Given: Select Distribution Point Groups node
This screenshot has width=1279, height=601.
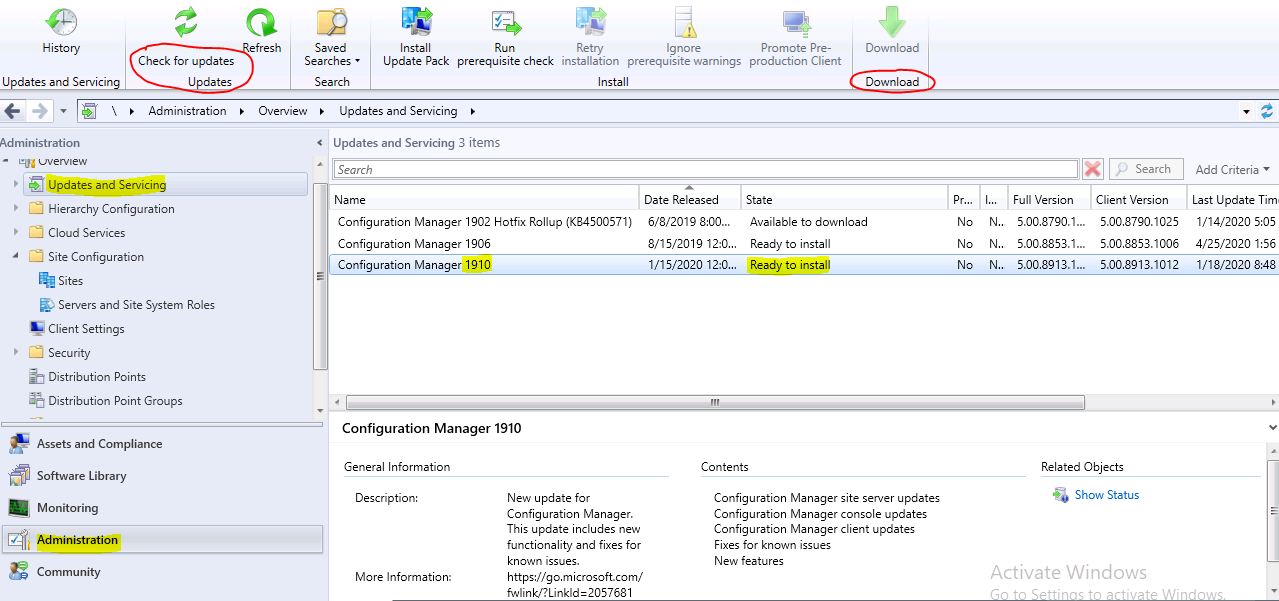Looking at the screenshot, I should coord(115,401).
